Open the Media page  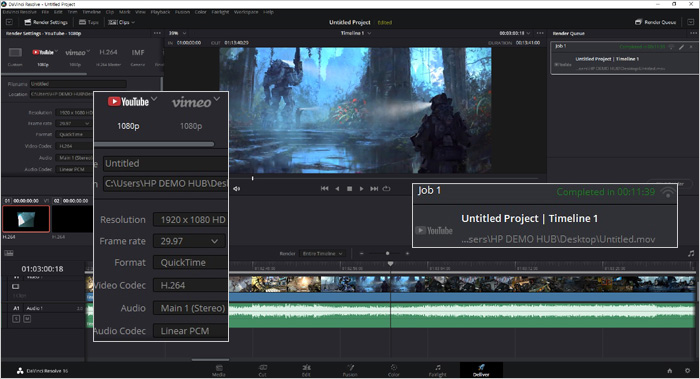point(219,370)
